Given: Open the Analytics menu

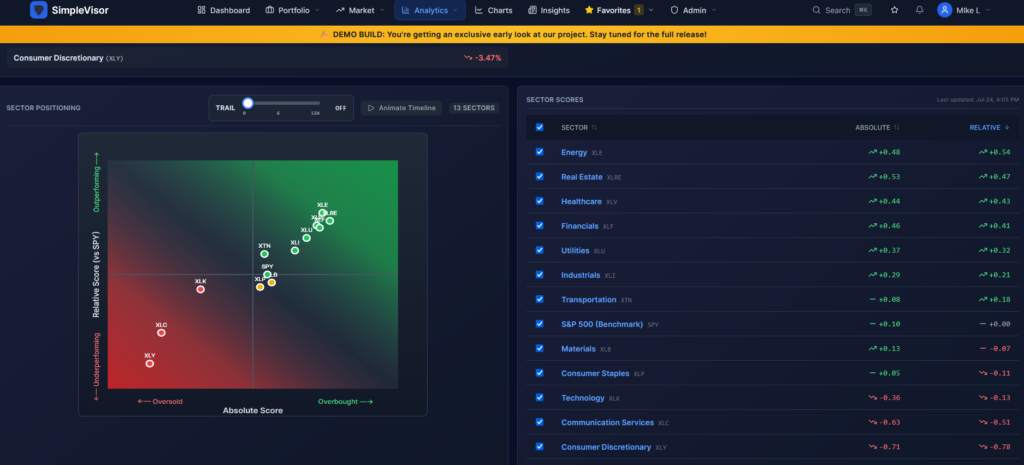Looking at the screenshot, I should pos(430,10).
